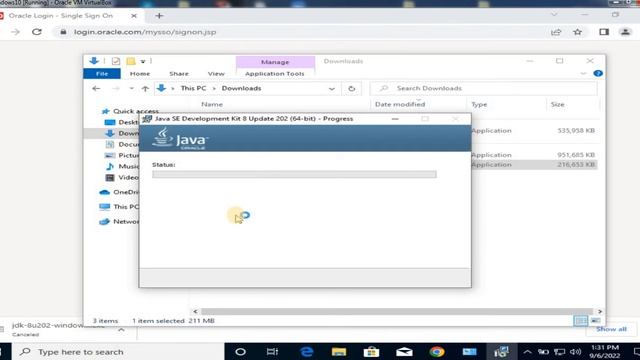
Task: Reload the Oracle login page in Chrome
Action: [37, 32]
